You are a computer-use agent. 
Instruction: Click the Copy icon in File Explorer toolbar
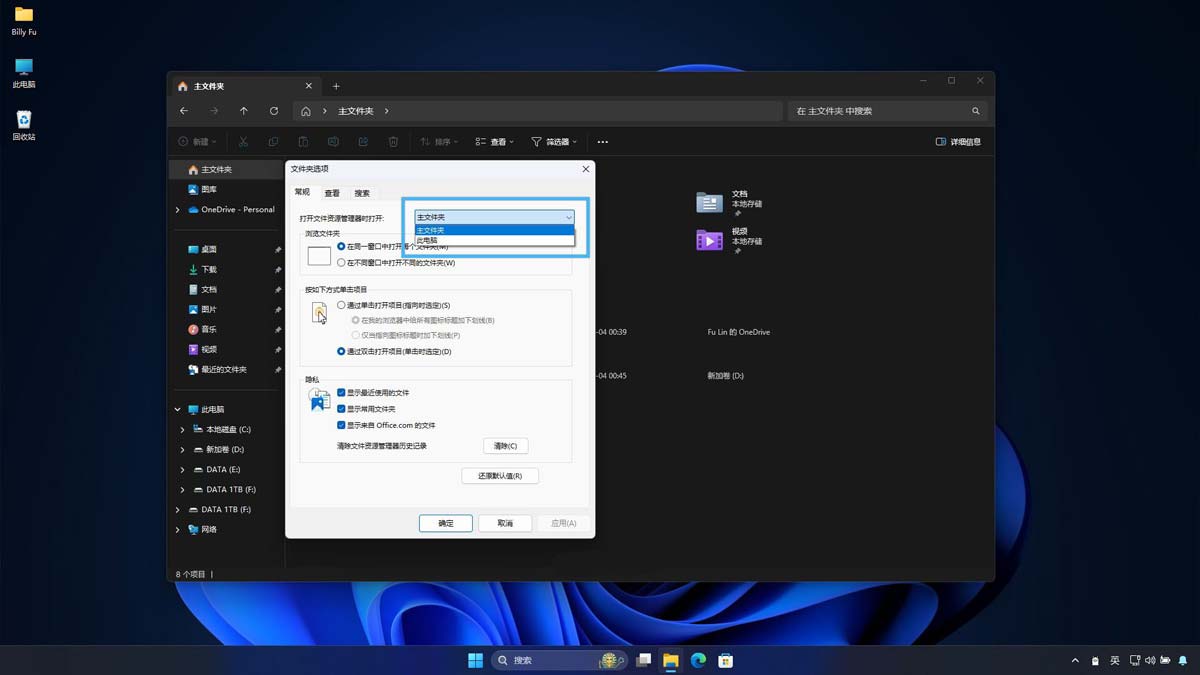coord(273,141)
